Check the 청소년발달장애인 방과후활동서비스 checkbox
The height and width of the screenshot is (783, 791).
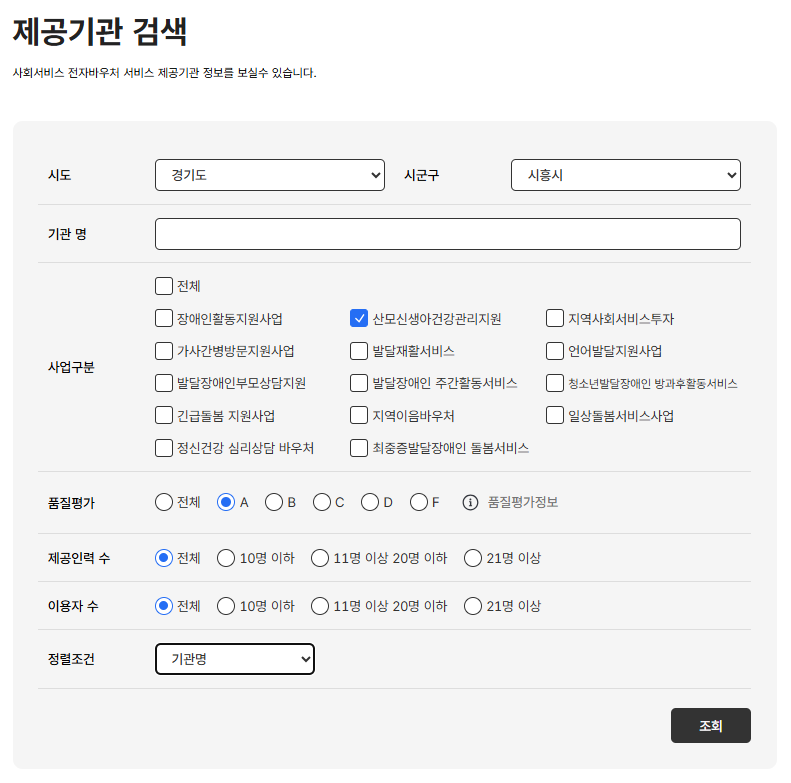tap(555, 383)
